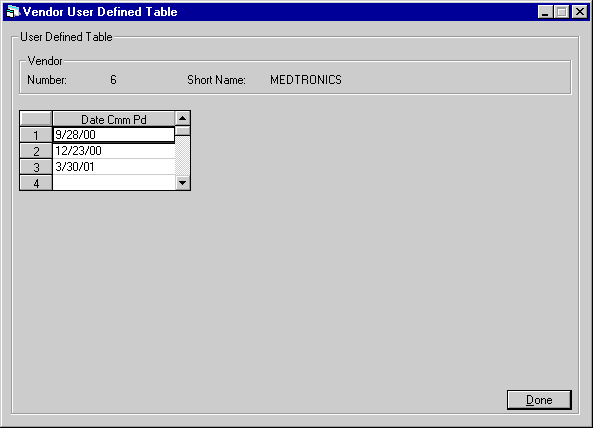Select the row 4 header
Image resolution: width=593 pixels, height=428 pixels.
pos(36,183)
